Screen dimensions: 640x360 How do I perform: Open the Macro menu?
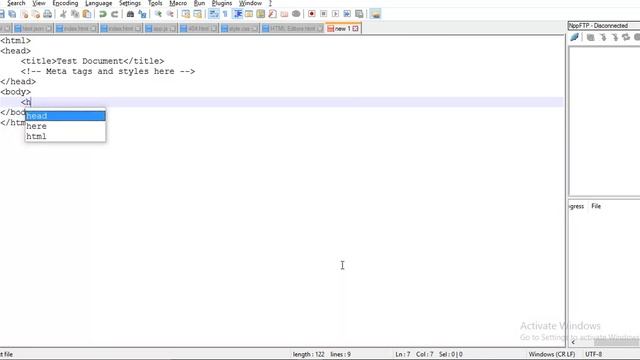coord(178,3)
